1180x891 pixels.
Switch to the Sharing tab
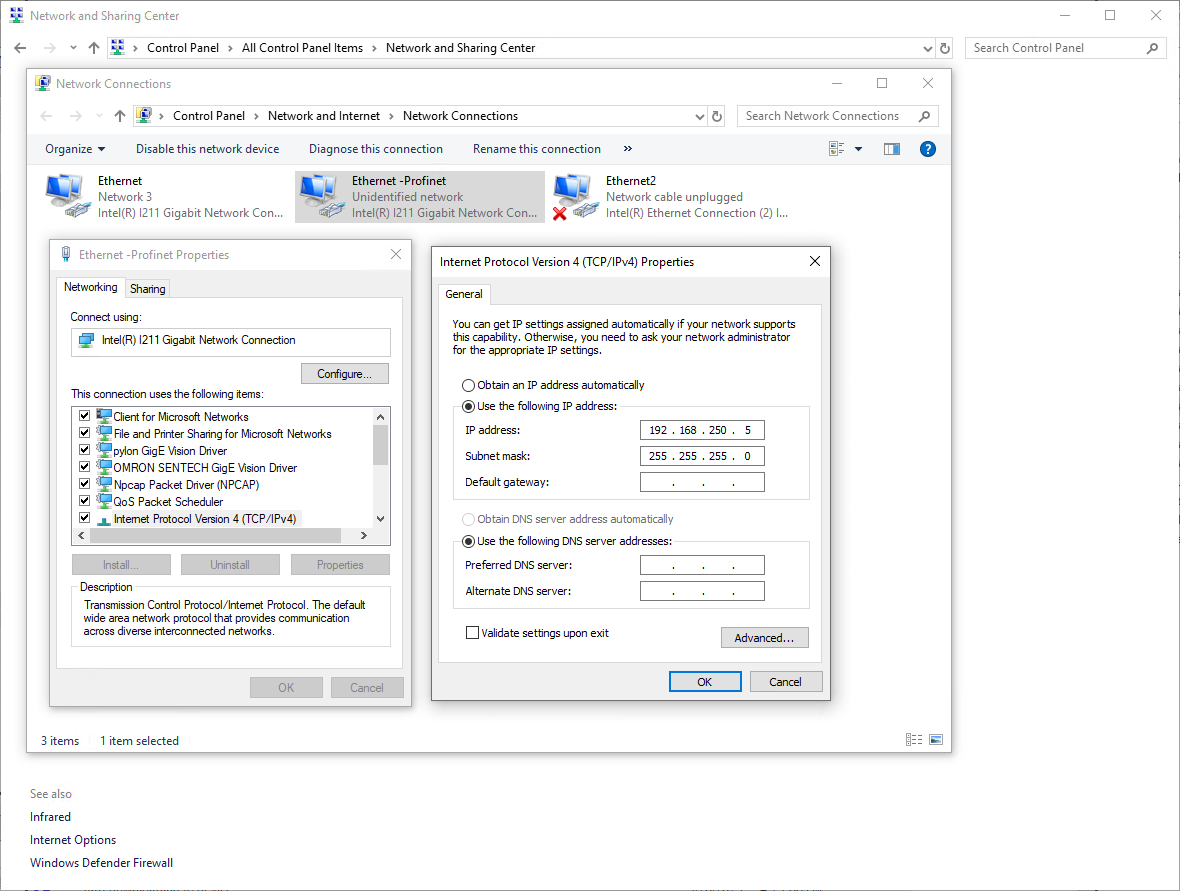[x=147, y=288]
